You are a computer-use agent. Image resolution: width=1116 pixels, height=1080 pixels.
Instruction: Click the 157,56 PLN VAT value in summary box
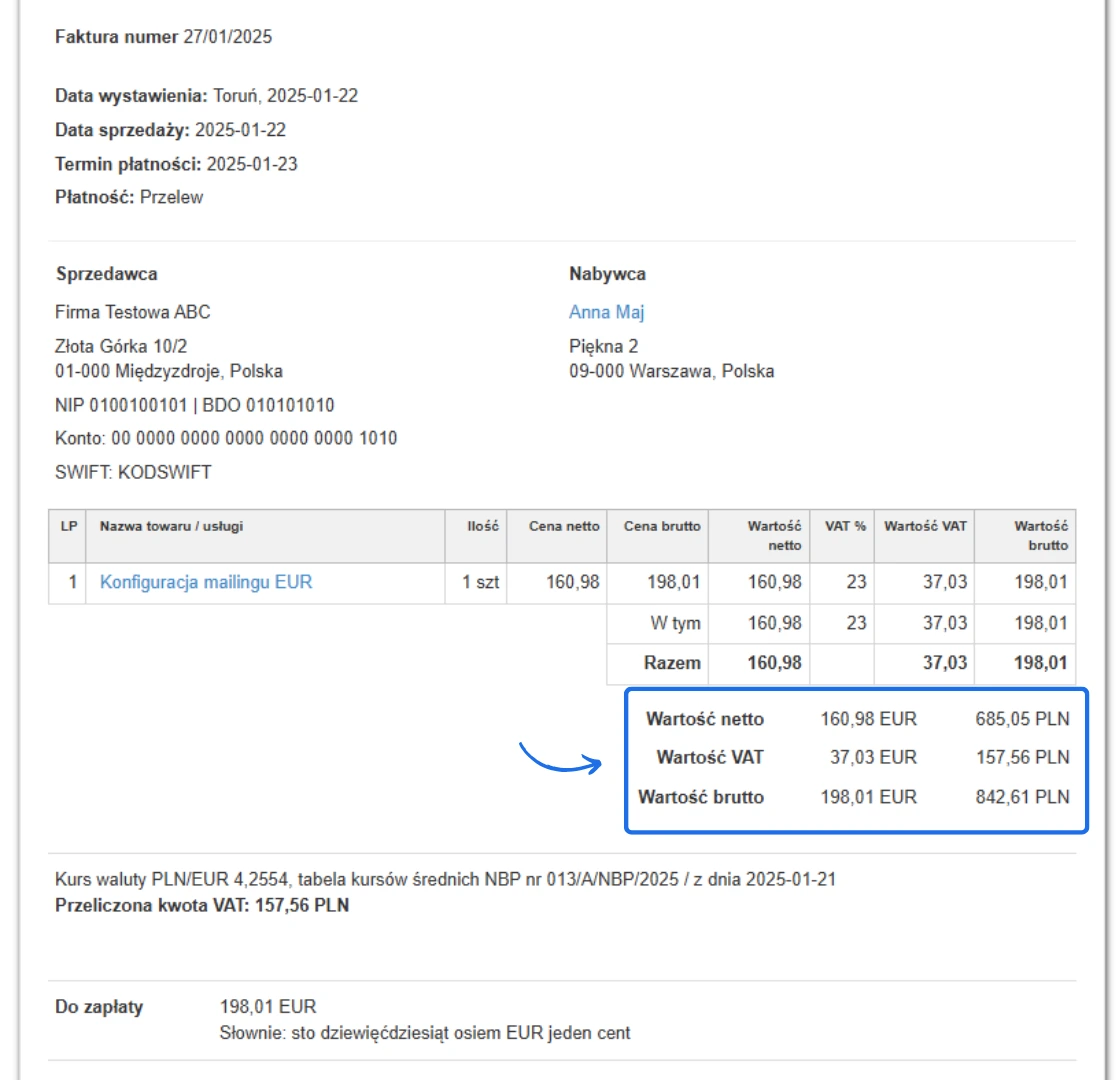(1022, 757)
